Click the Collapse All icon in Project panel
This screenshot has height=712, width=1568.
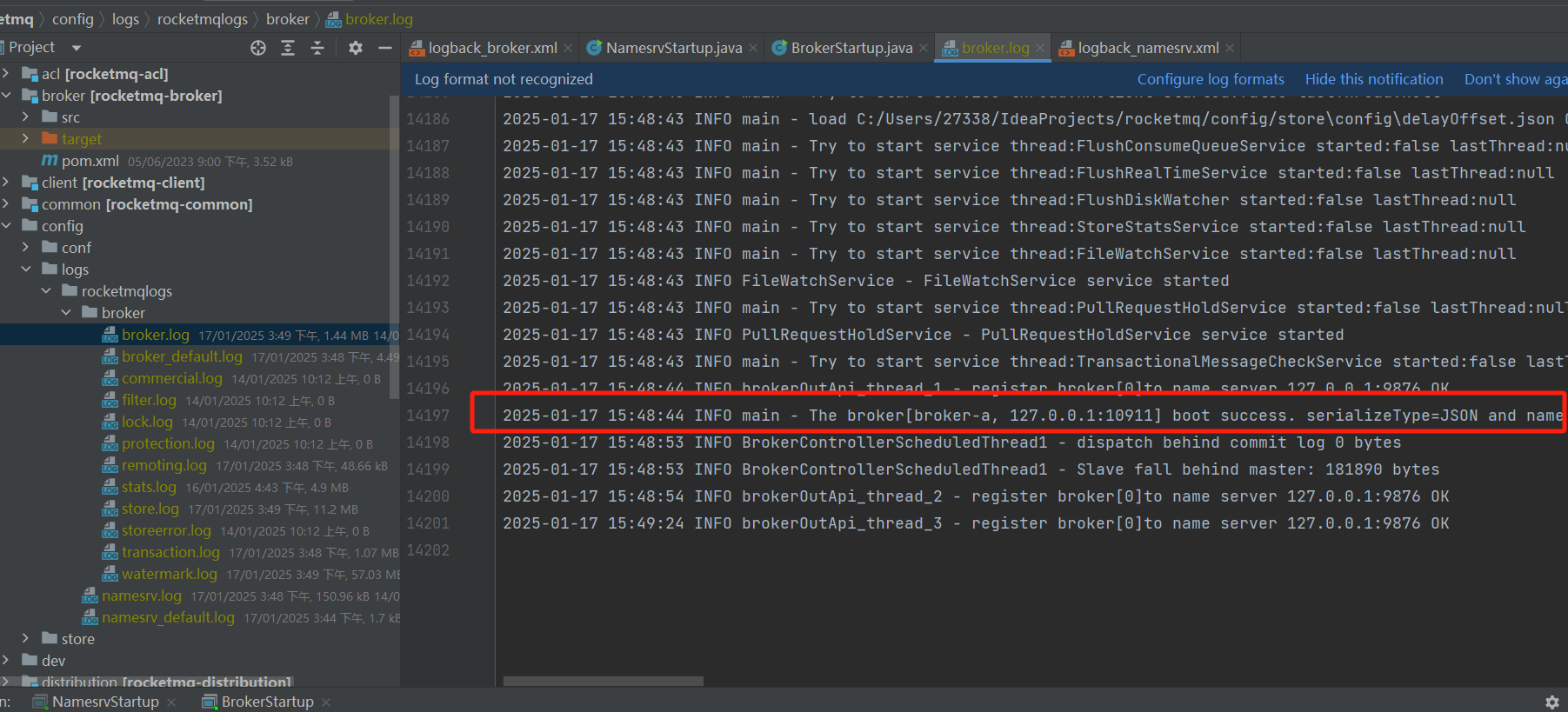[x=317, y=48]
